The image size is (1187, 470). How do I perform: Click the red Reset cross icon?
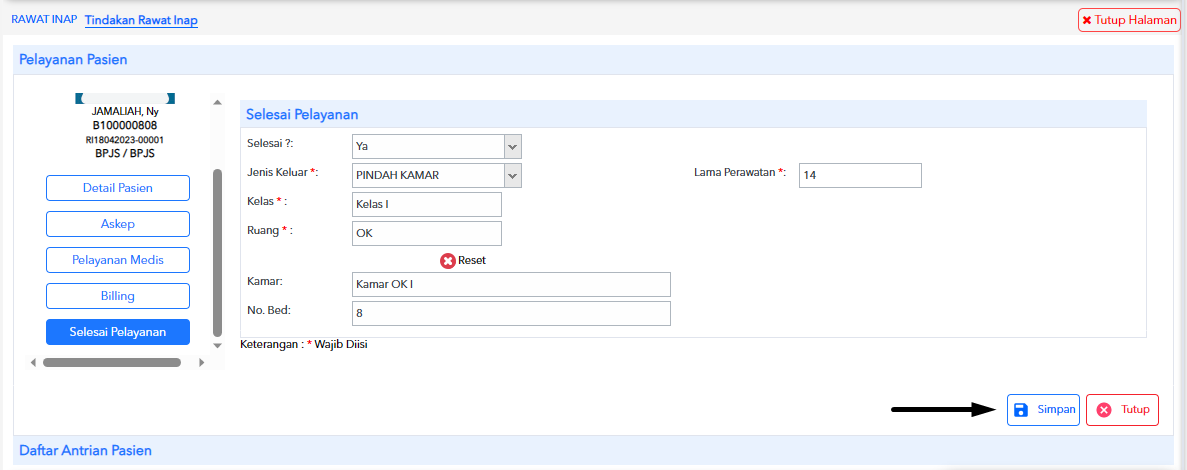click(448, 260)
